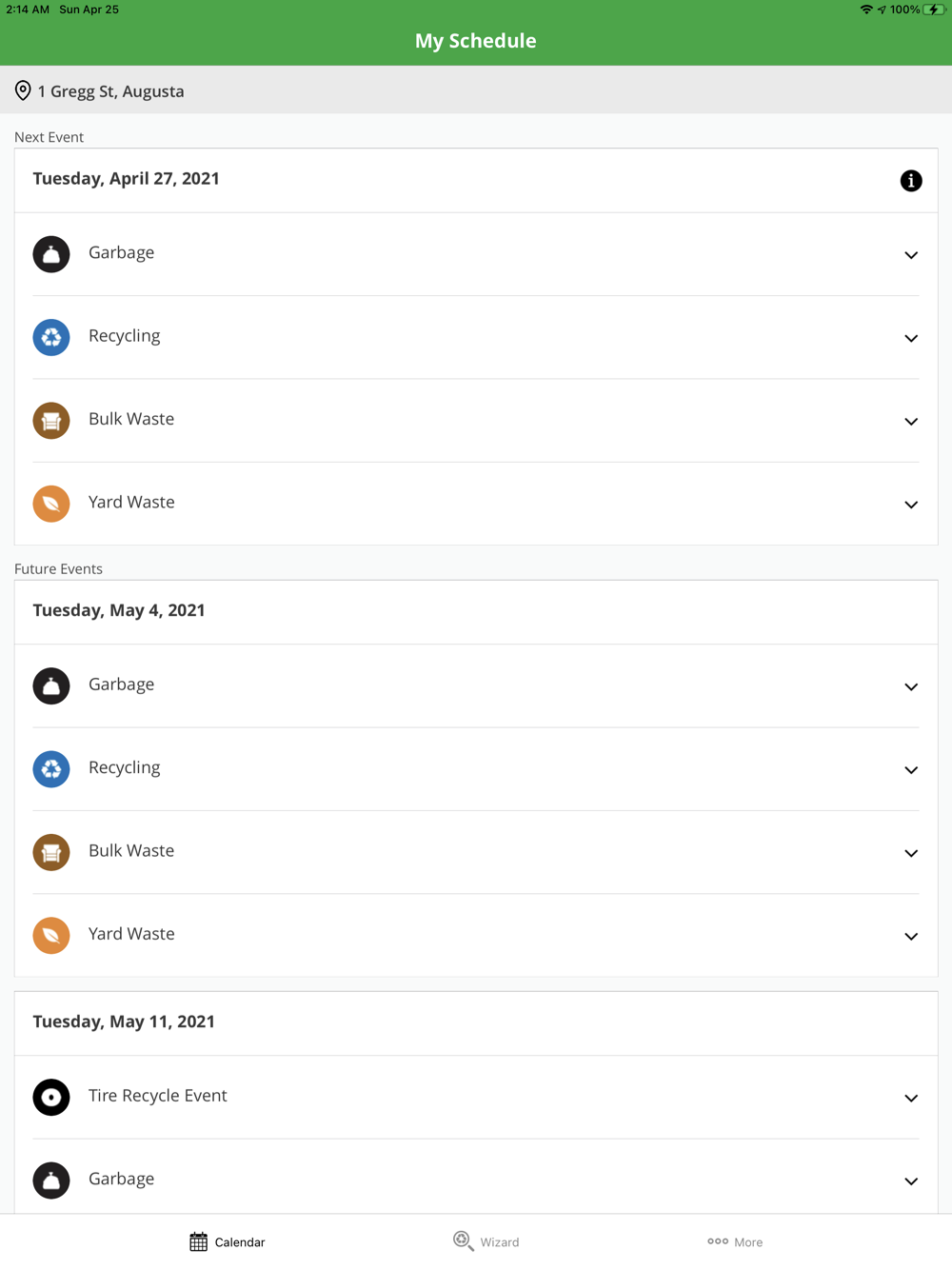
Task: Click the Tire Recycle Event tire icon
Action: point(51,1097)
